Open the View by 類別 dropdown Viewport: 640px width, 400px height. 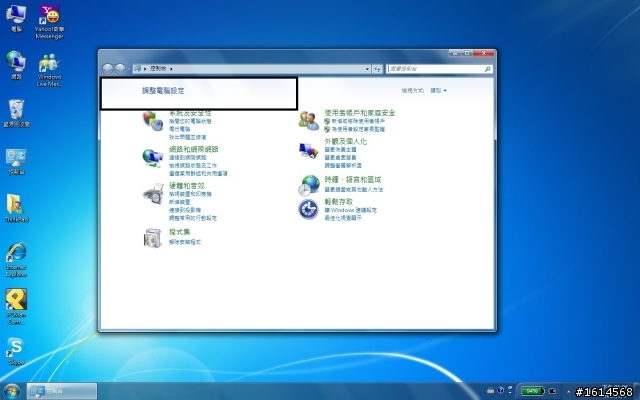(438, 91)
